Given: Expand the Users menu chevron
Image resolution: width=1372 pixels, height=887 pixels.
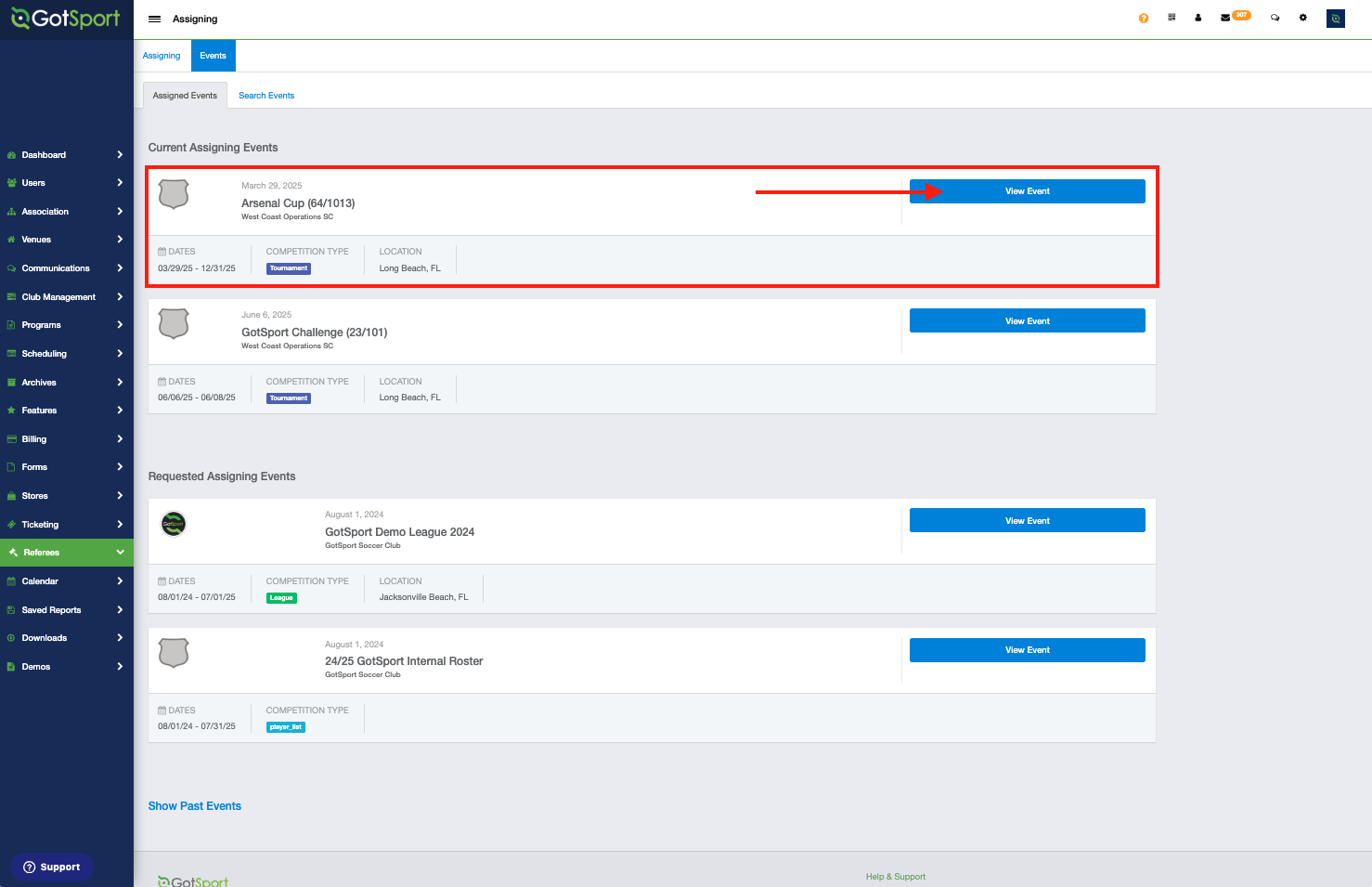Looking at the screenshot, I should pos(120,183).
